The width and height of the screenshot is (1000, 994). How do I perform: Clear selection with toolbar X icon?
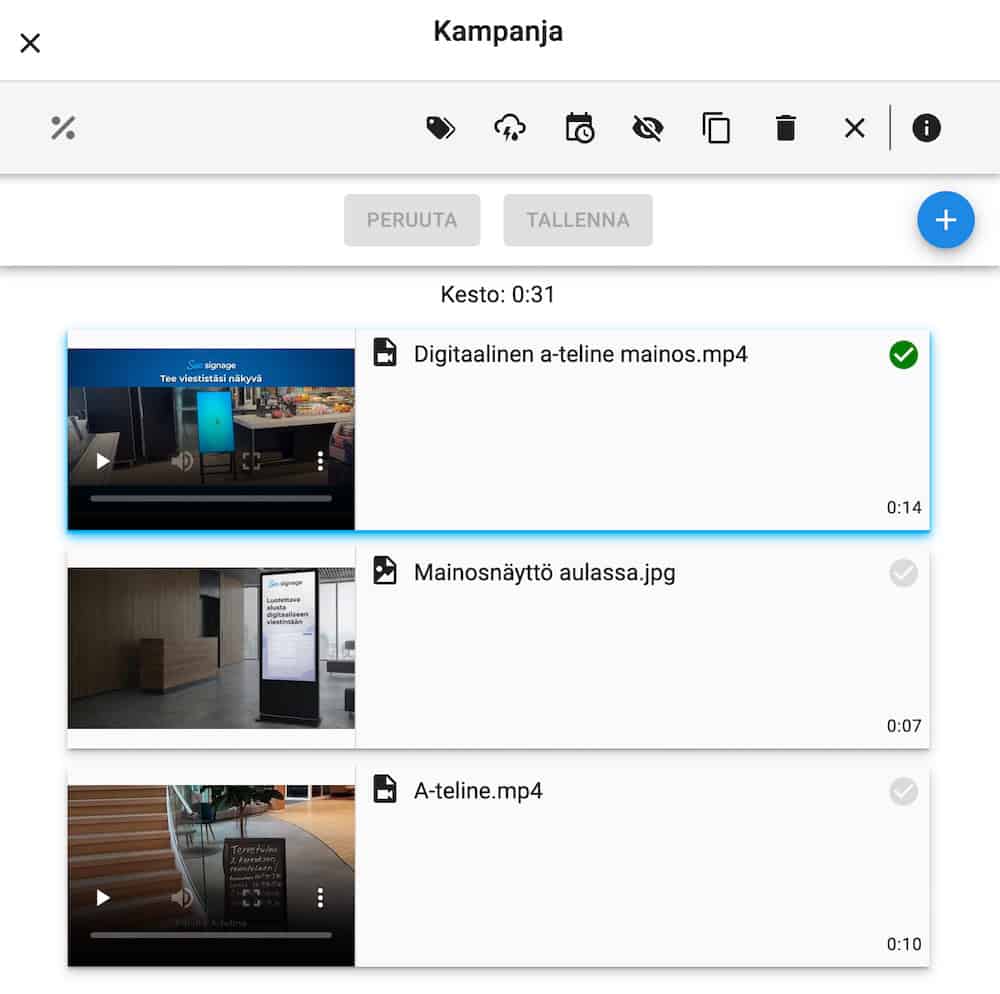click(x=854, y=128)
